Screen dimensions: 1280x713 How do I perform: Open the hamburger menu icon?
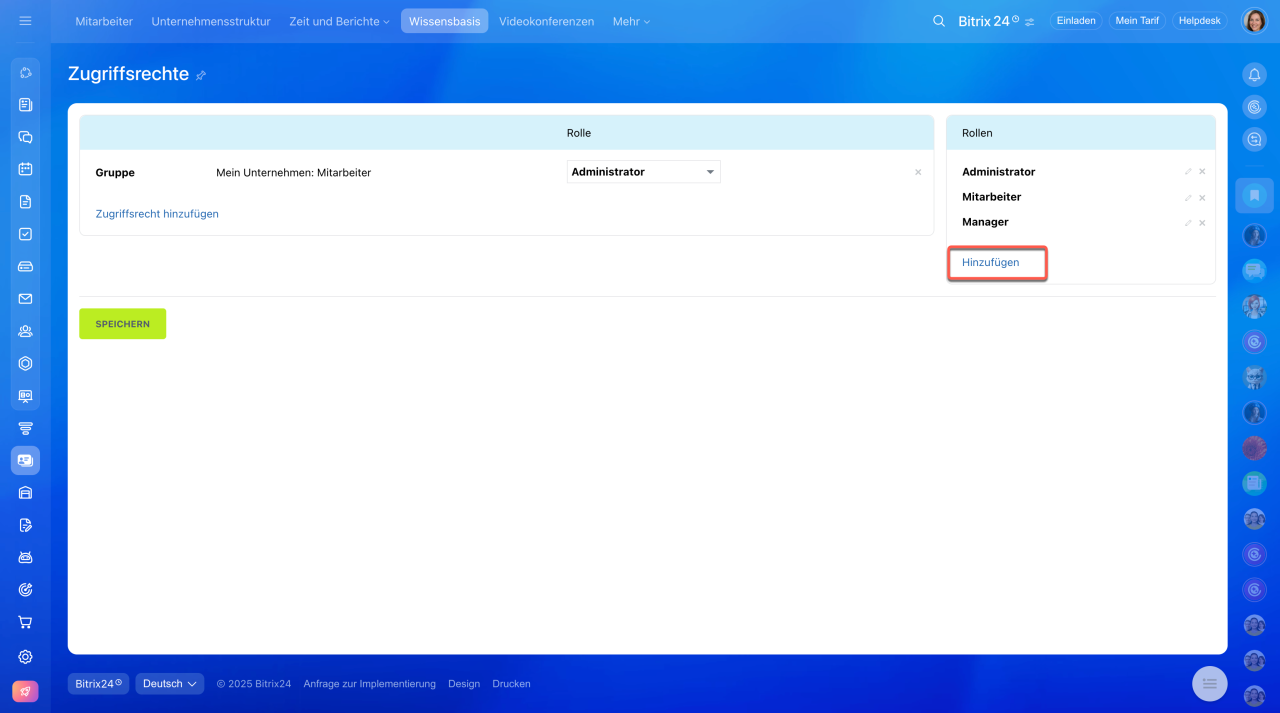(25, 21)
